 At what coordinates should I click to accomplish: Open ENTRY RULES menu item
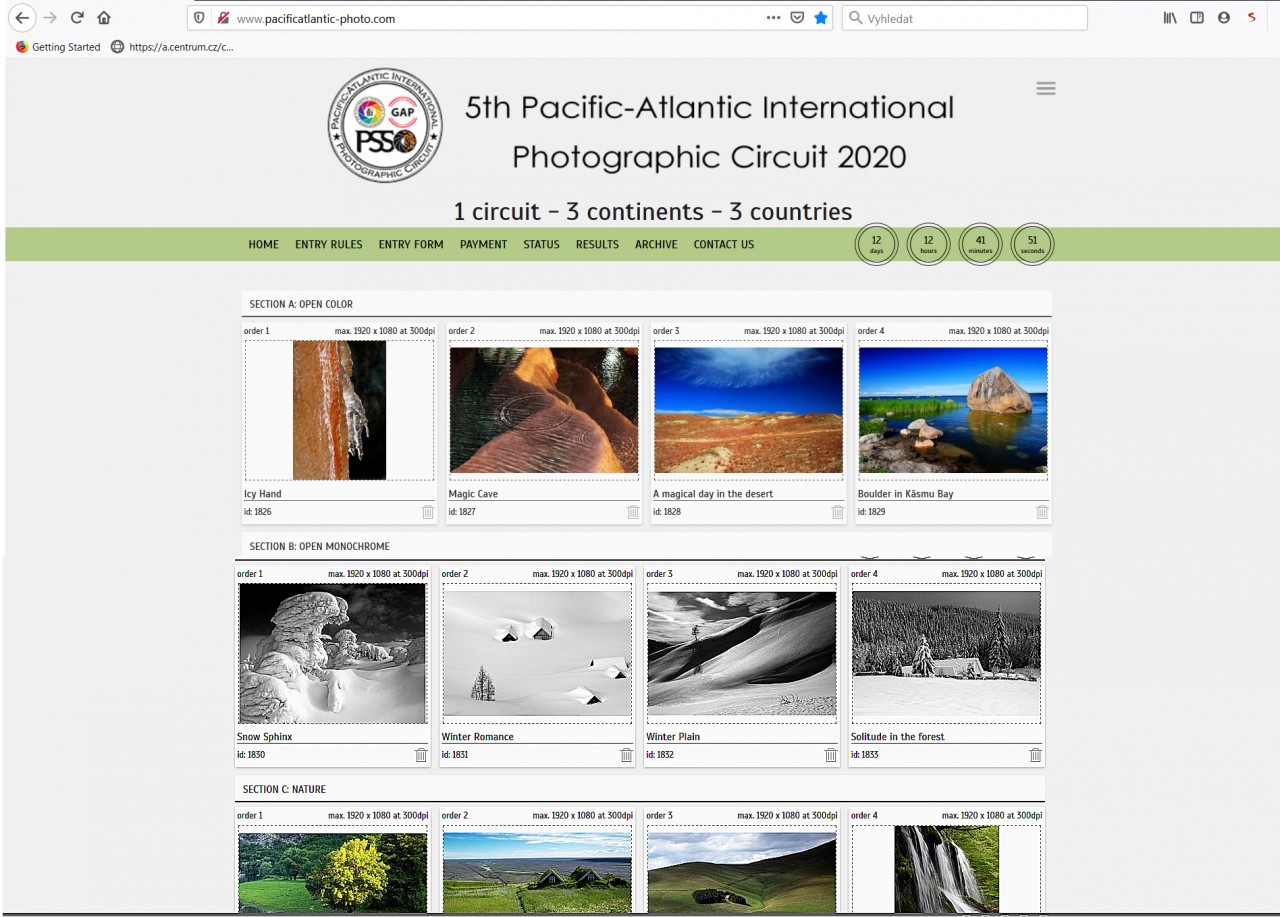[x=329, y=244]
